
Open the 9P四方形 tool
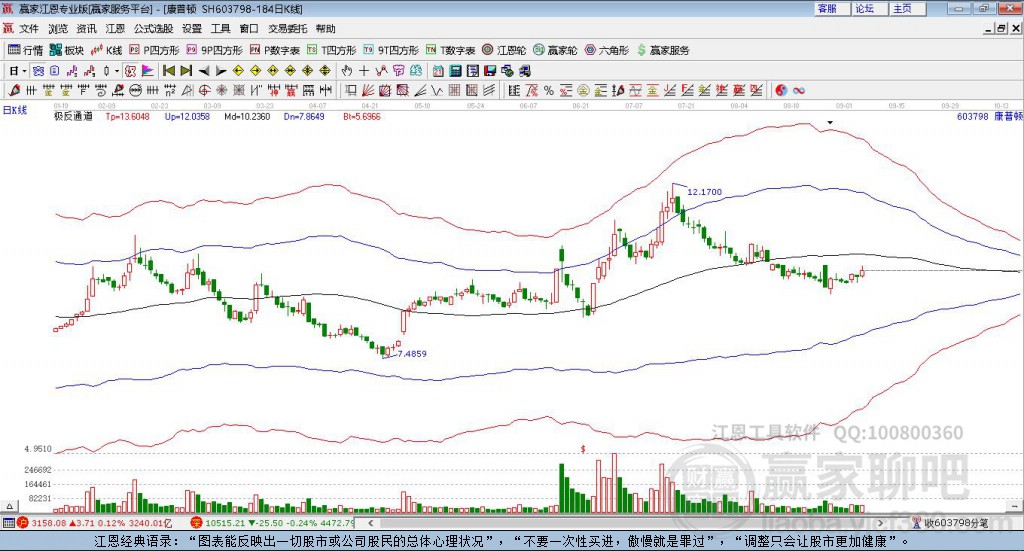(x=214, y=50)
